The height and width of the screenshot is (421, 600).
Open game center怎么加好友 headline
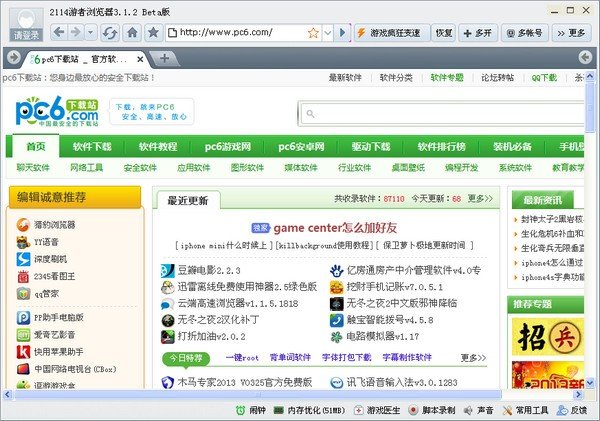coord(335,228)
